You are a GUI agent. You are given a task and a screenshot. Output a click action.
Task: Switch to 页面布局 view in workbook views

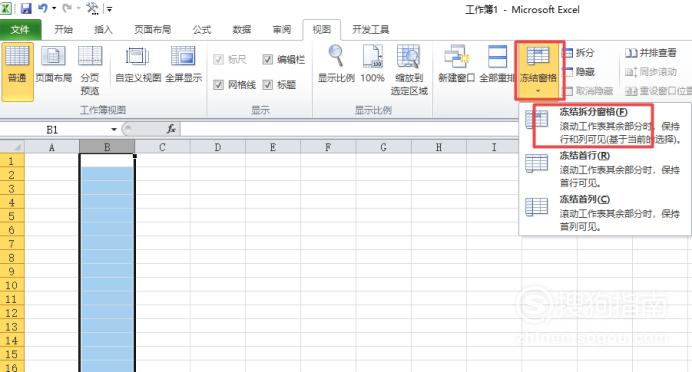click(53, 64)
